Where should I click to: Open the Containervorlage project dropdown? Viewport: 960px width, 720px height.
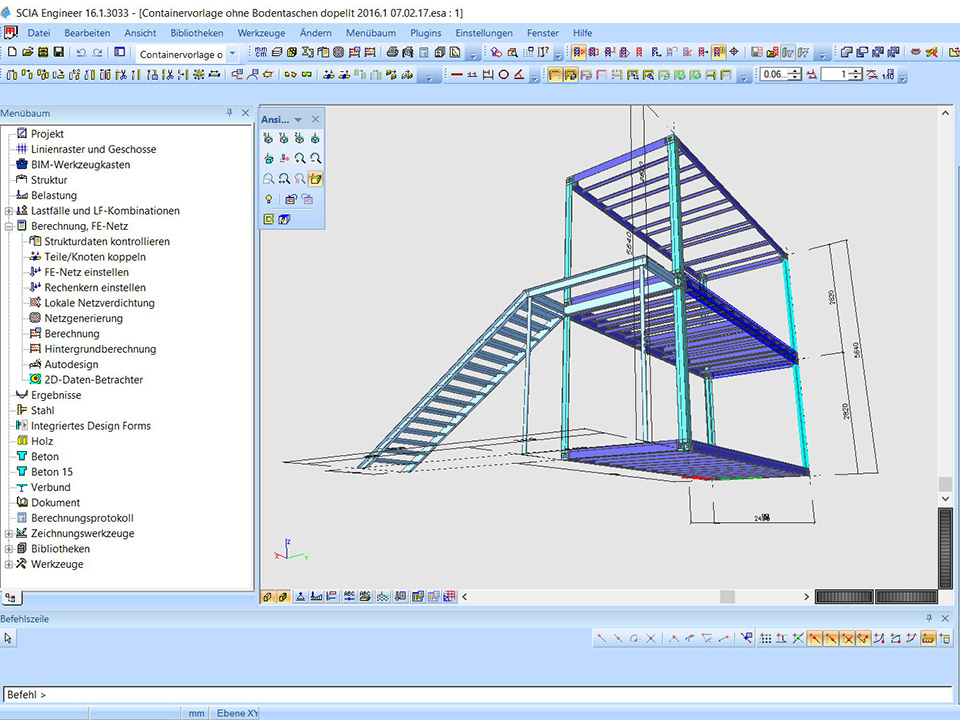(x=233, y=54)
